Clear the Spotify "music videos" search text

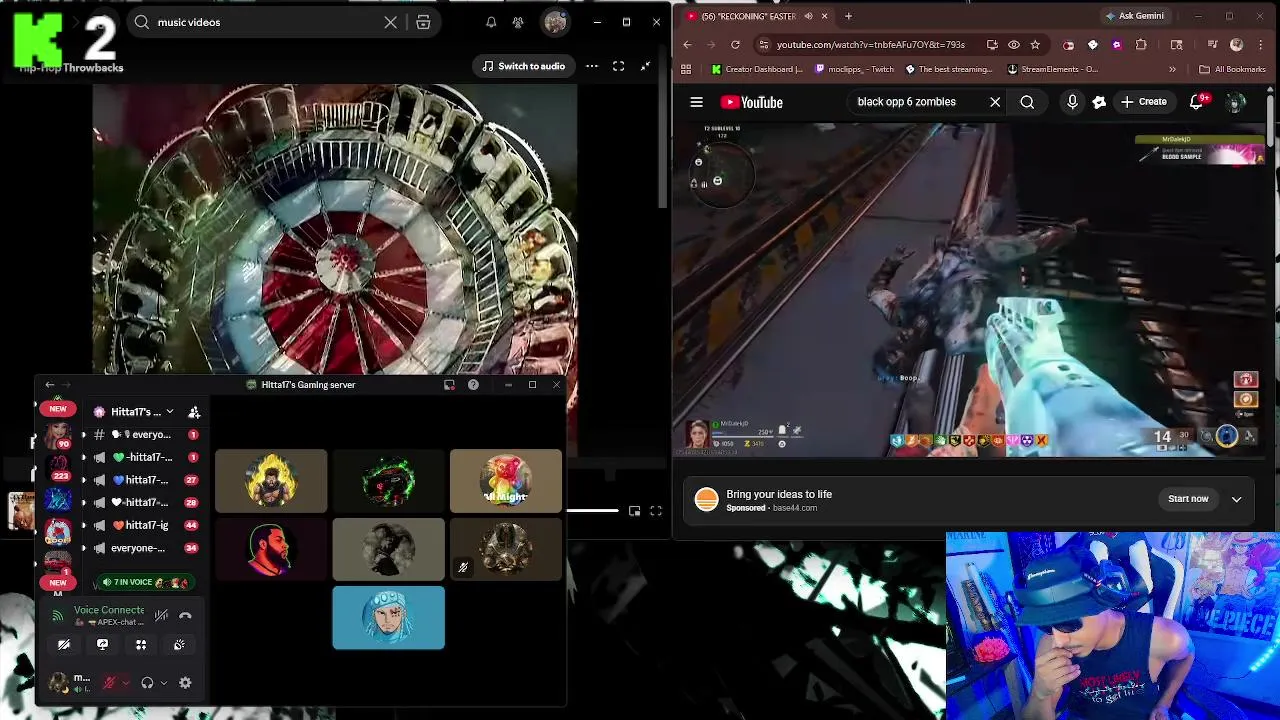click(x=390, y=22)
